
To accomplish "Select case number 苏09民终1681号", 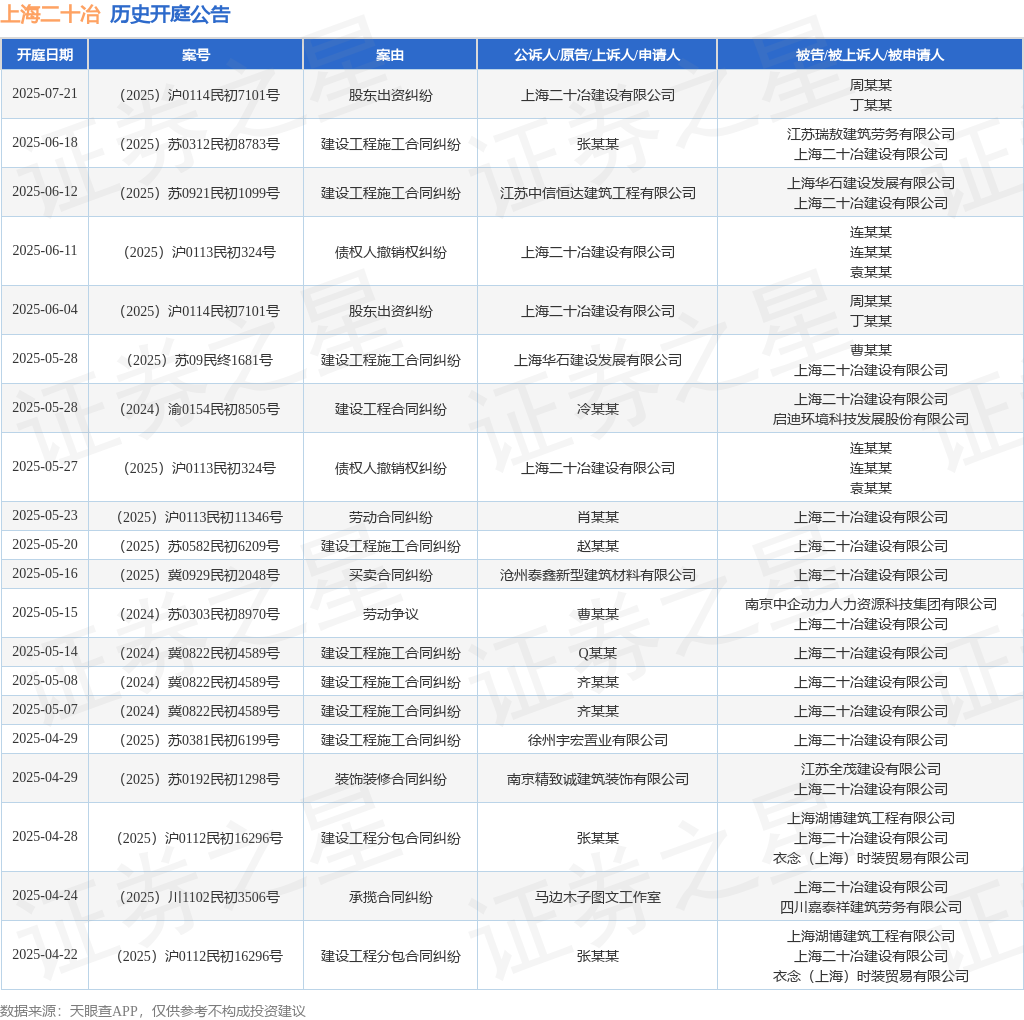I will point(199,360).
